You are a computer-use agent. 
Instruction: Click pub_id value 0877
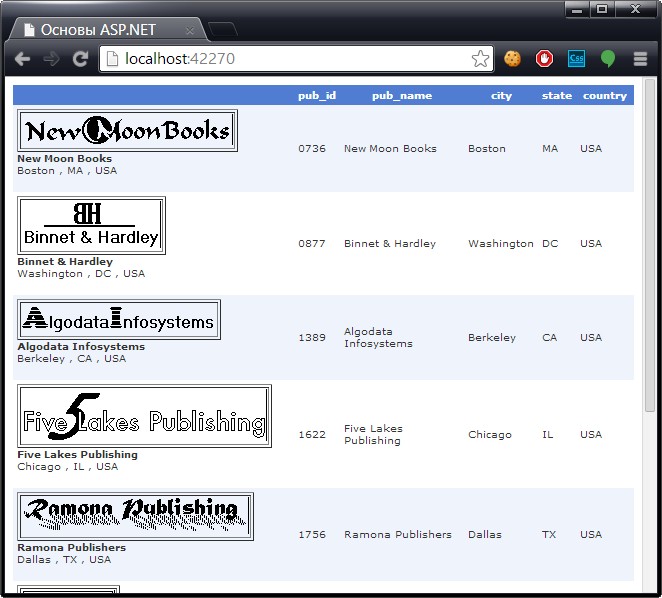pyautogui.click(x=312, y=244)
